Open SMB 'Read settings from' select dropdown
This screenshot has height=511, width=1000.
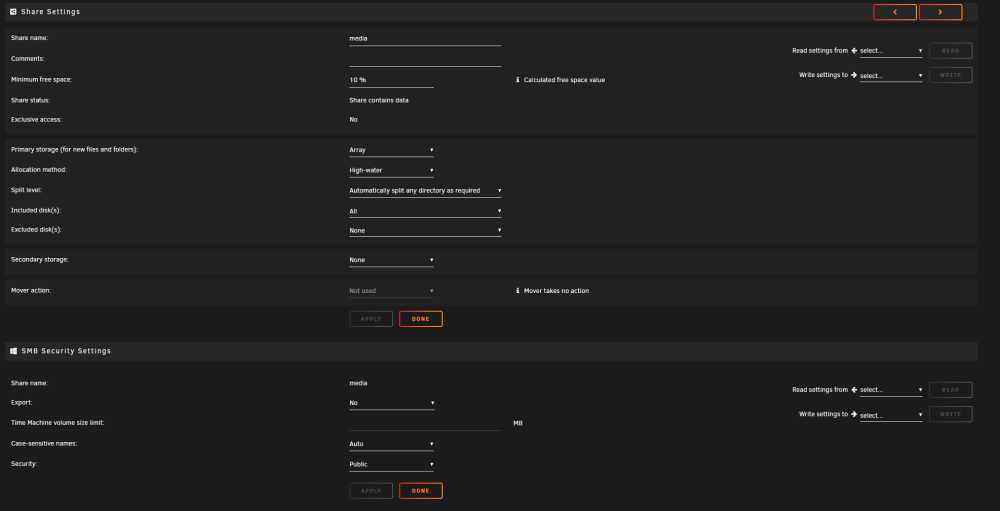[x=891, y=390]
